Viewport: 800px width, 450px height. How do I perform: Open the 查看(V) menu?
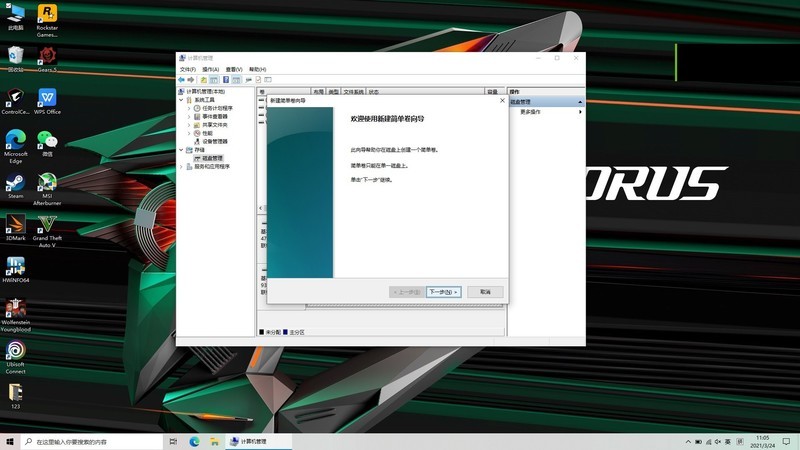coord(234,69)
